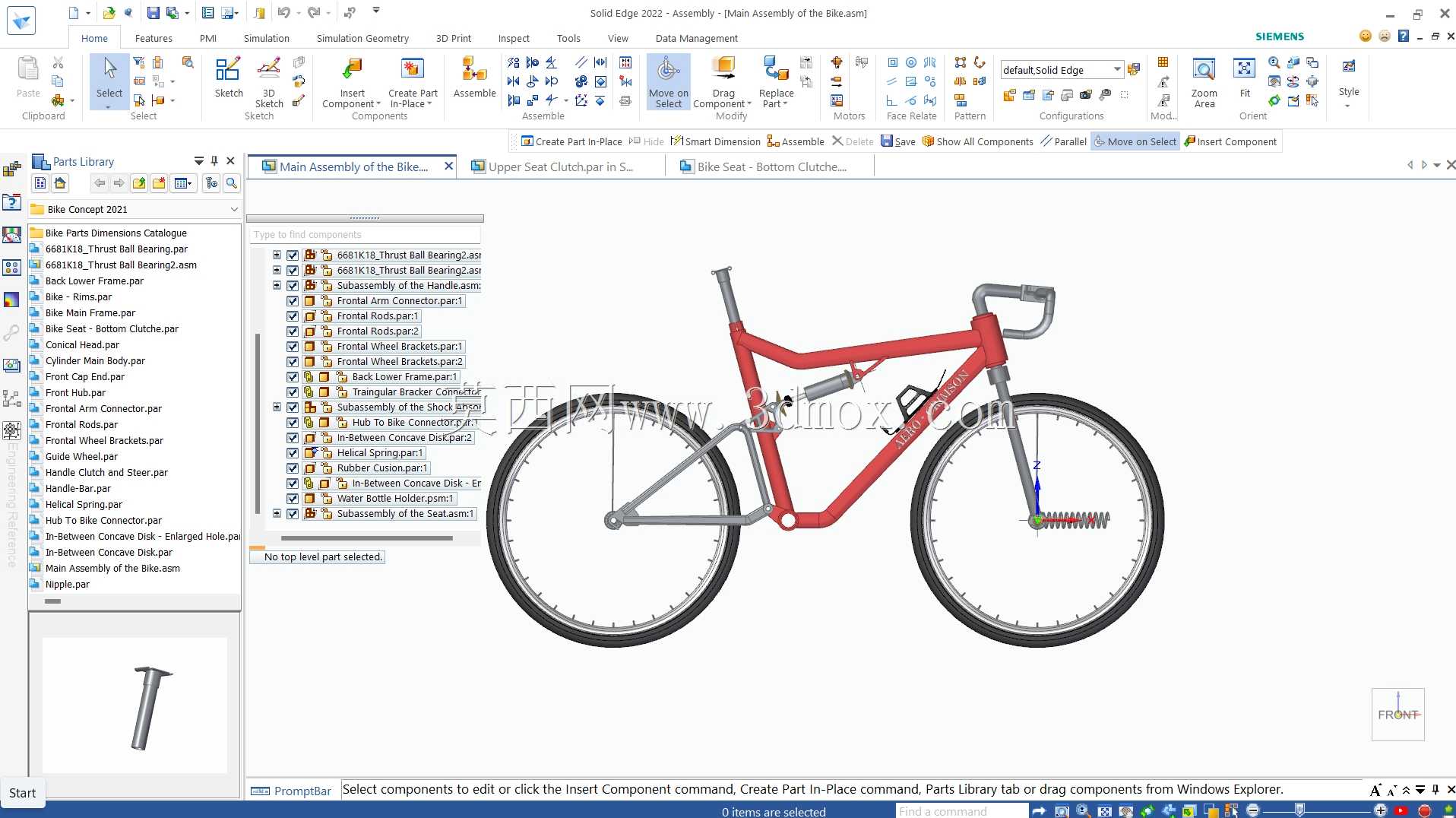1456x818 pixels.
Task: Adjust the zoom slider in status bar
Action: (x=1300, y=810)
